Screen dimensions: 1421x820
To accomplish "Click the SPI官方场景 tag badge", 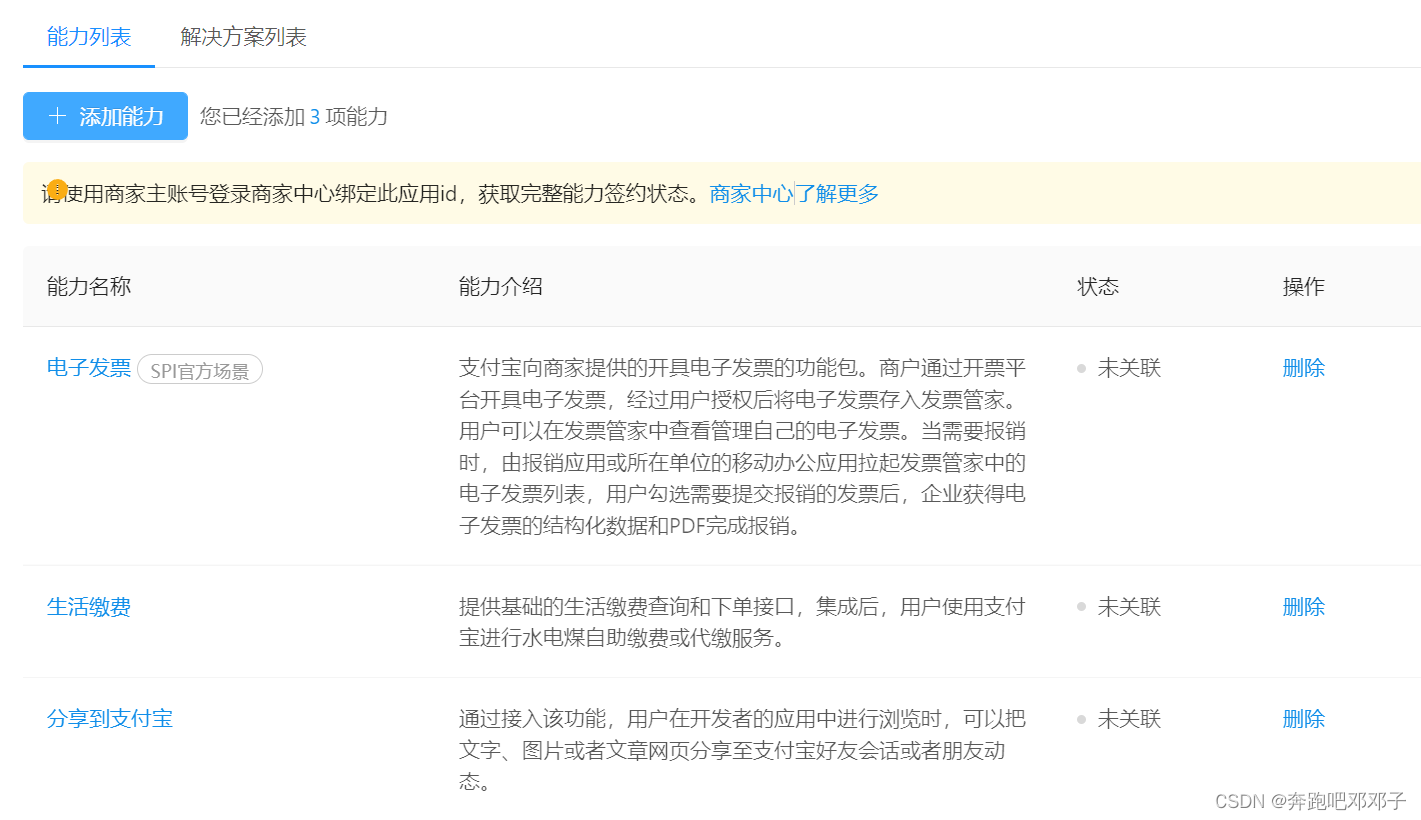I will pos(199,369).
